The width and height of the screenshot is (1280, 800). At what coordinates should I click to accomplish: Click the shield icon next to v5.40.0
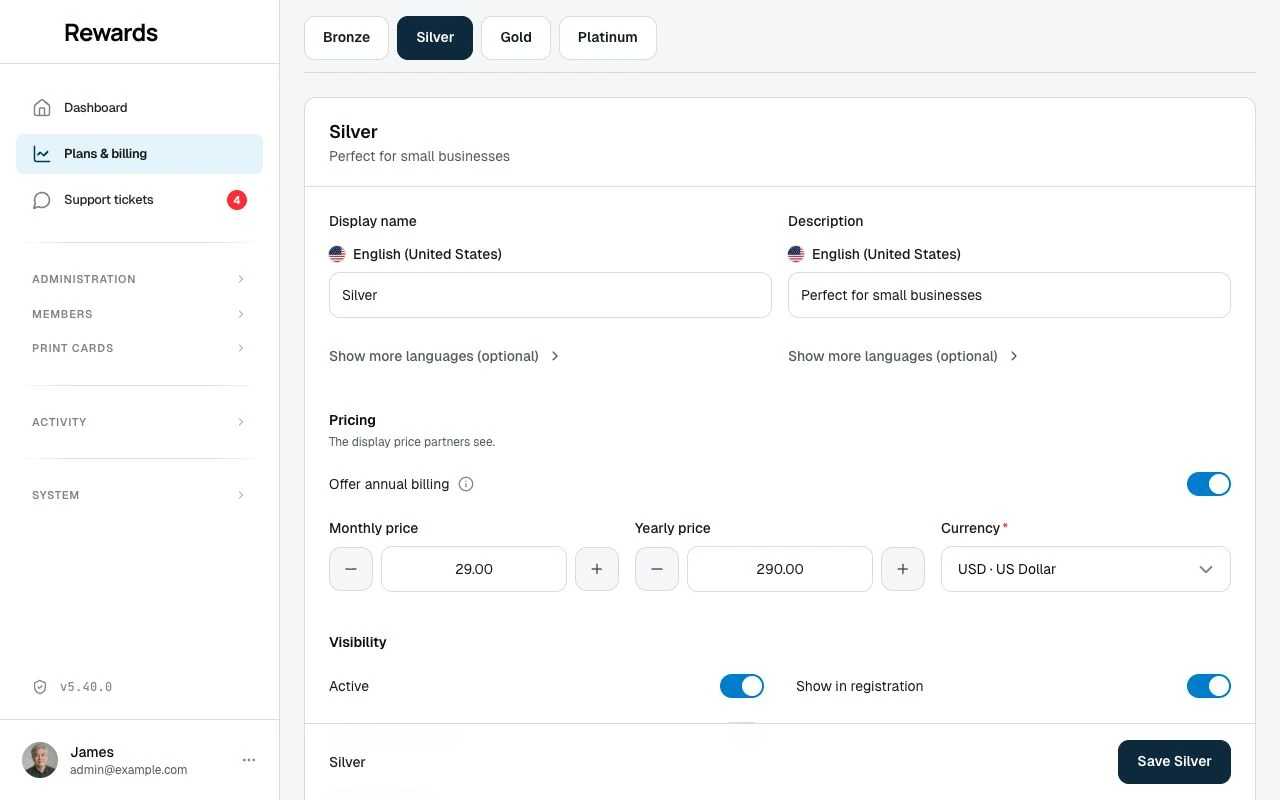40,687
